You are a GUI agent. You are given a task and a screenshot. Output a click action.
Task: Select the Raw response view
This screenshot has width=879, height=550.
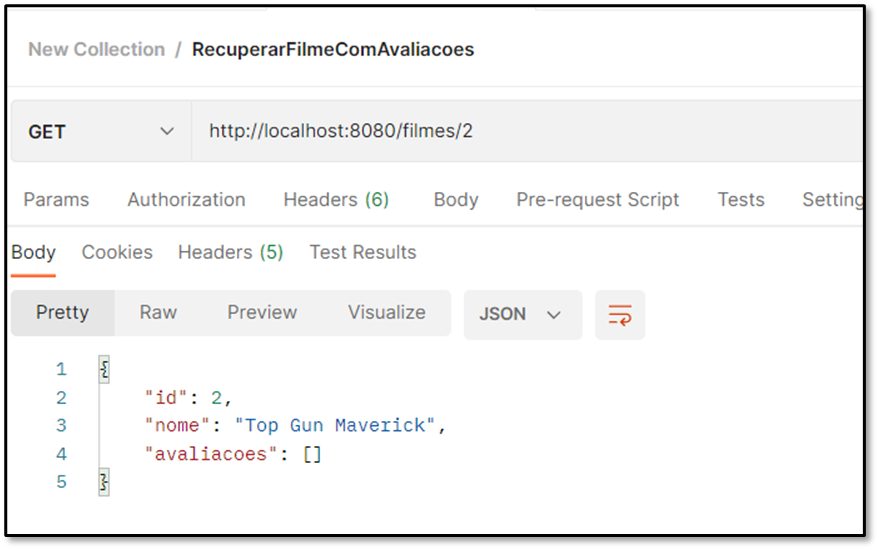pos(158,312)
